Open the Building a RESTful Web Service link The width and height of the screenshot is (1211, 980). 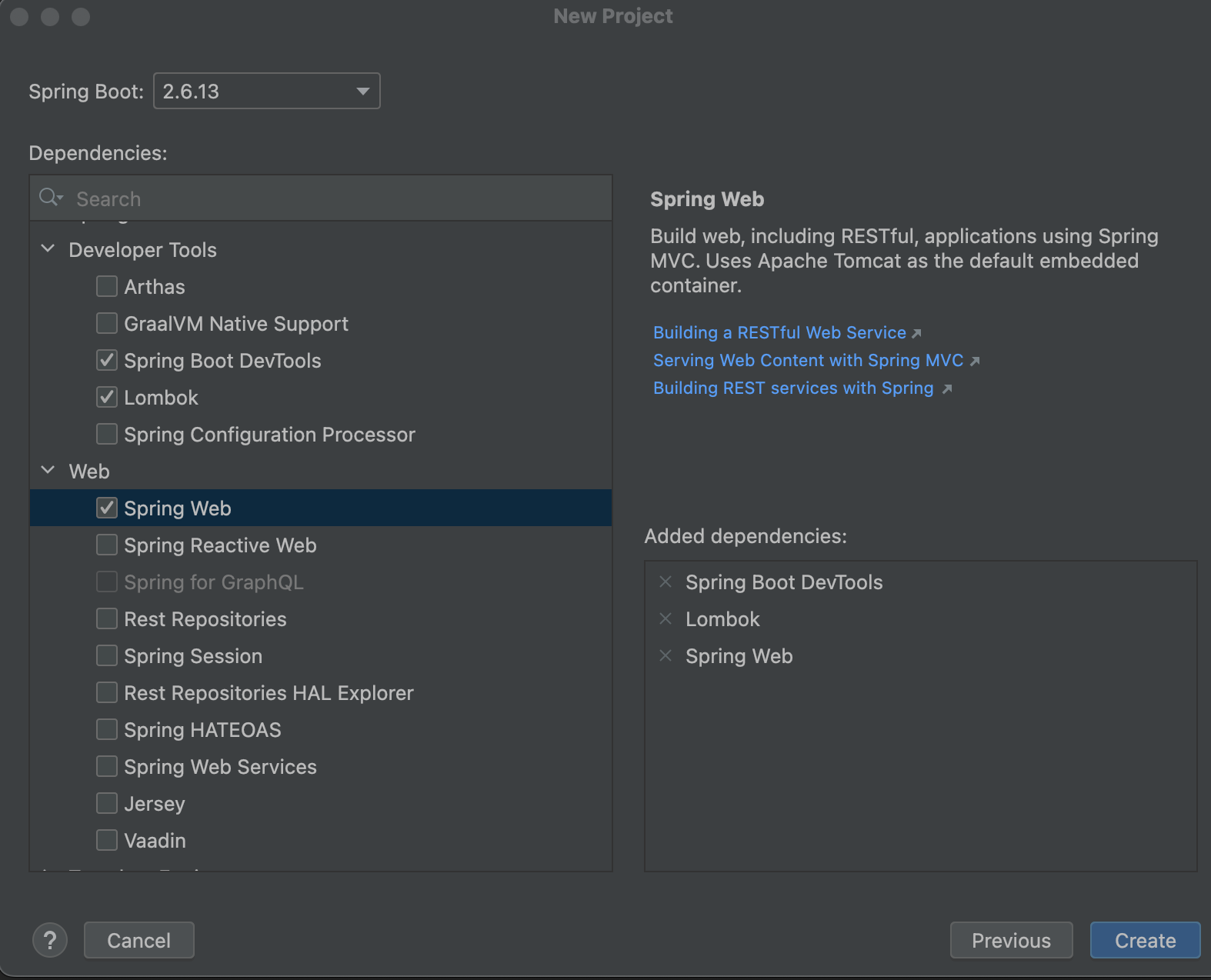coord(779,333)
